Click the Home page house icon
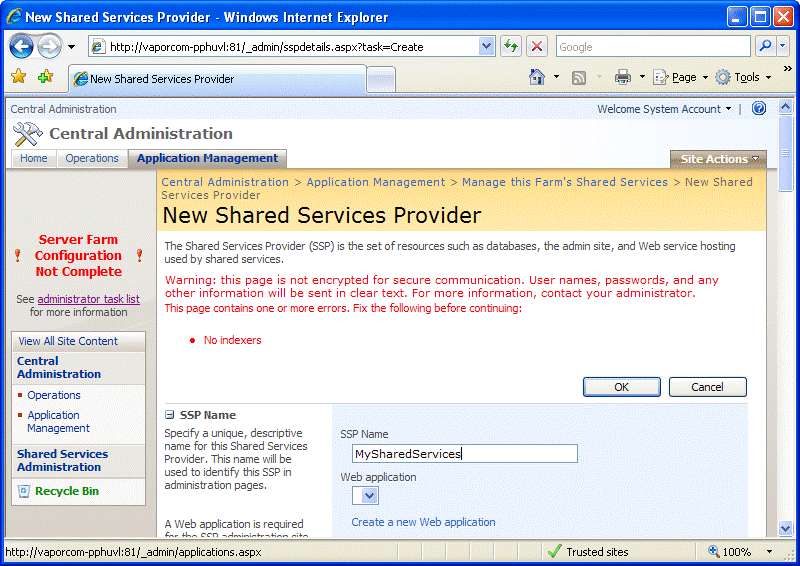 click(537, 77)
